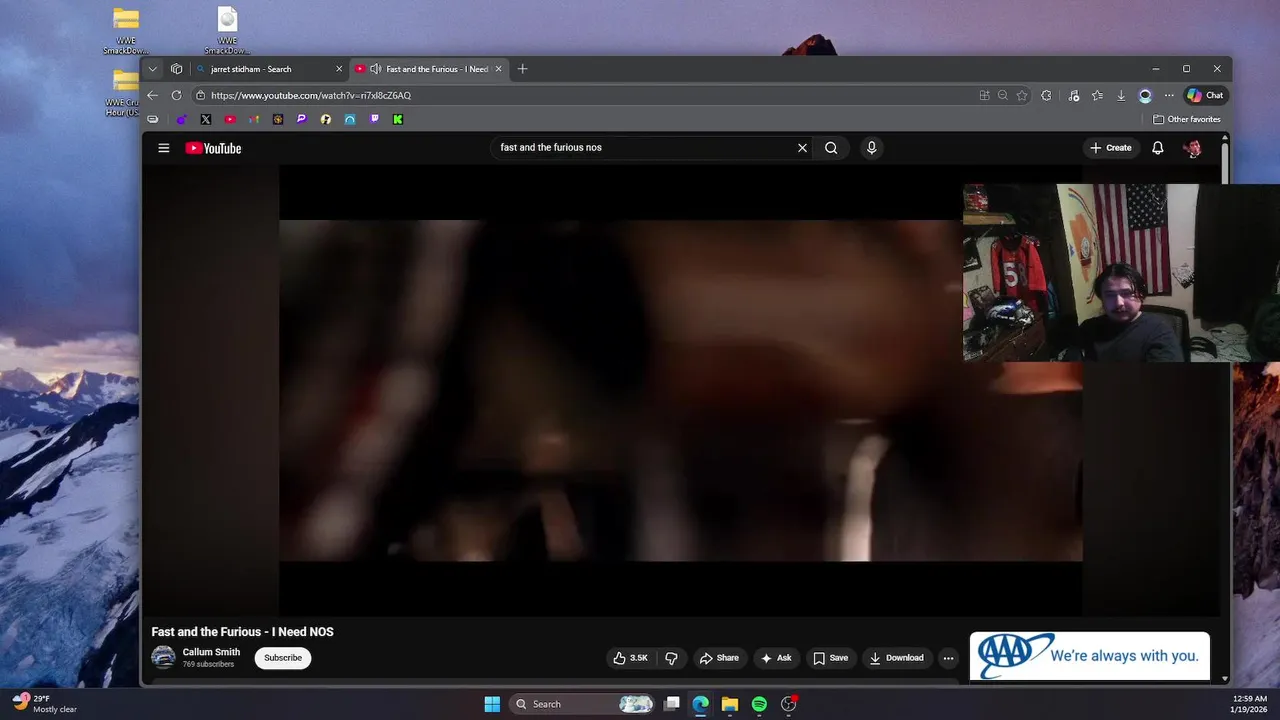The height and width of the screenshot is (720, 1280).
Task: Open a new browser tab
Action: (522, 69)
